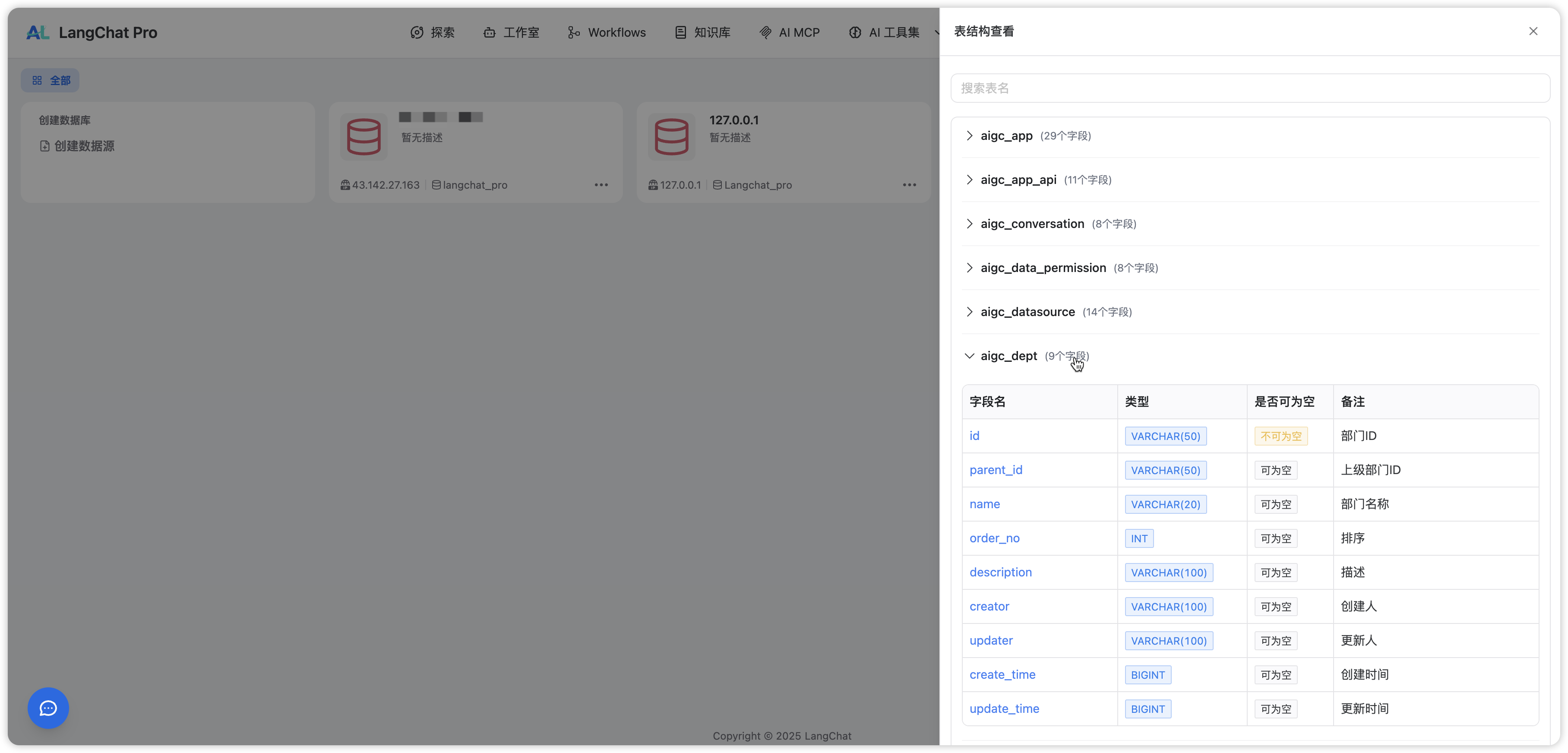Click the chat bubble floating button
Viewport: 1568px width, 753px height.
tap(48, 708)
